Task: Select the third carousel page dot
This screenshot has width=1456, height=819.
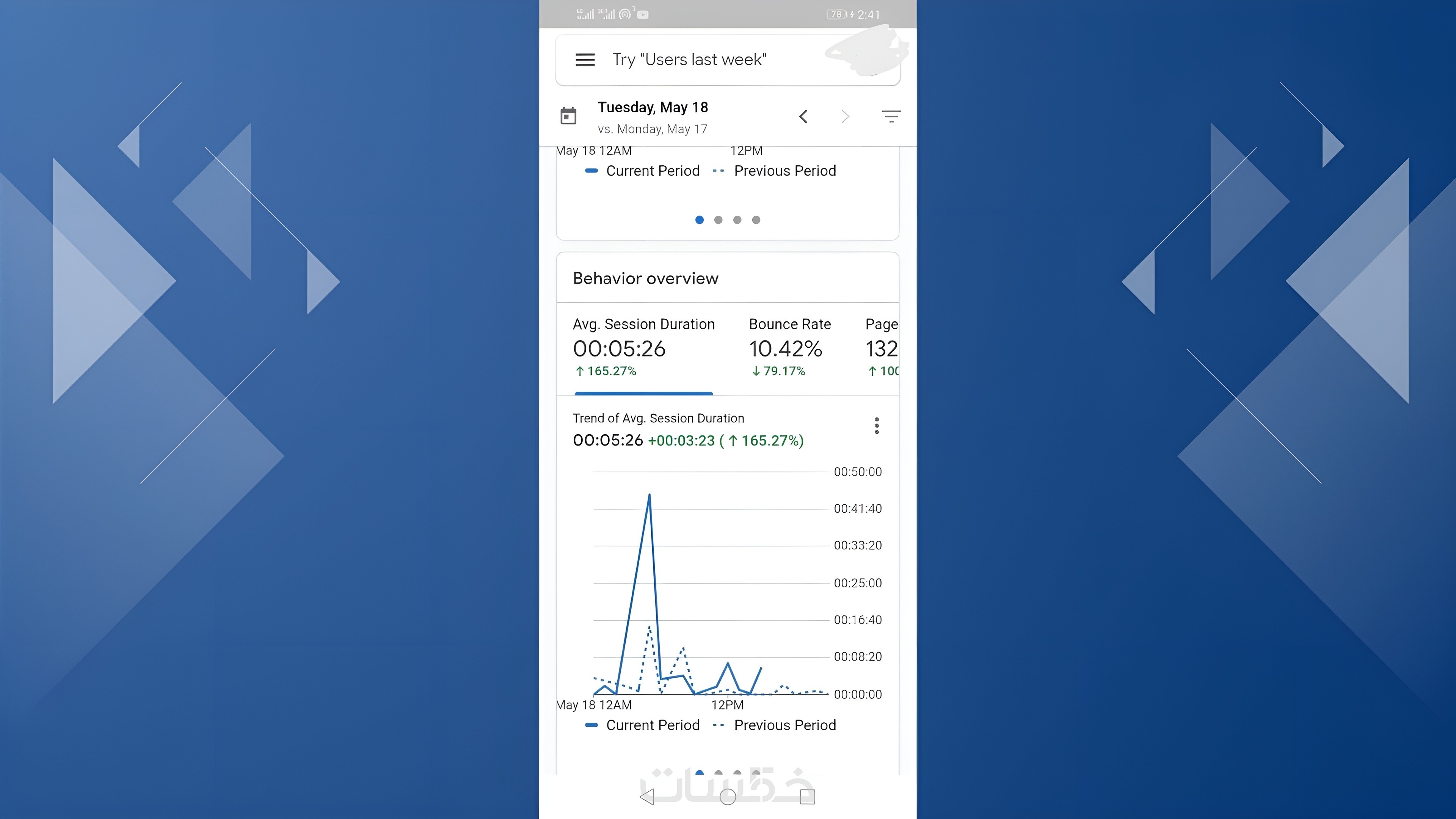Action: (x=737, y=220)
